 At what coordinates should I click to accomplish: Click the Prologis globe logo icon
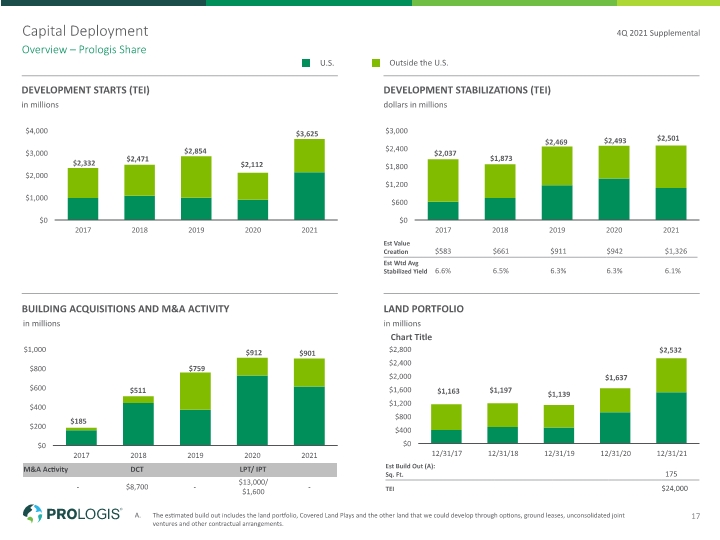[32, 513]
